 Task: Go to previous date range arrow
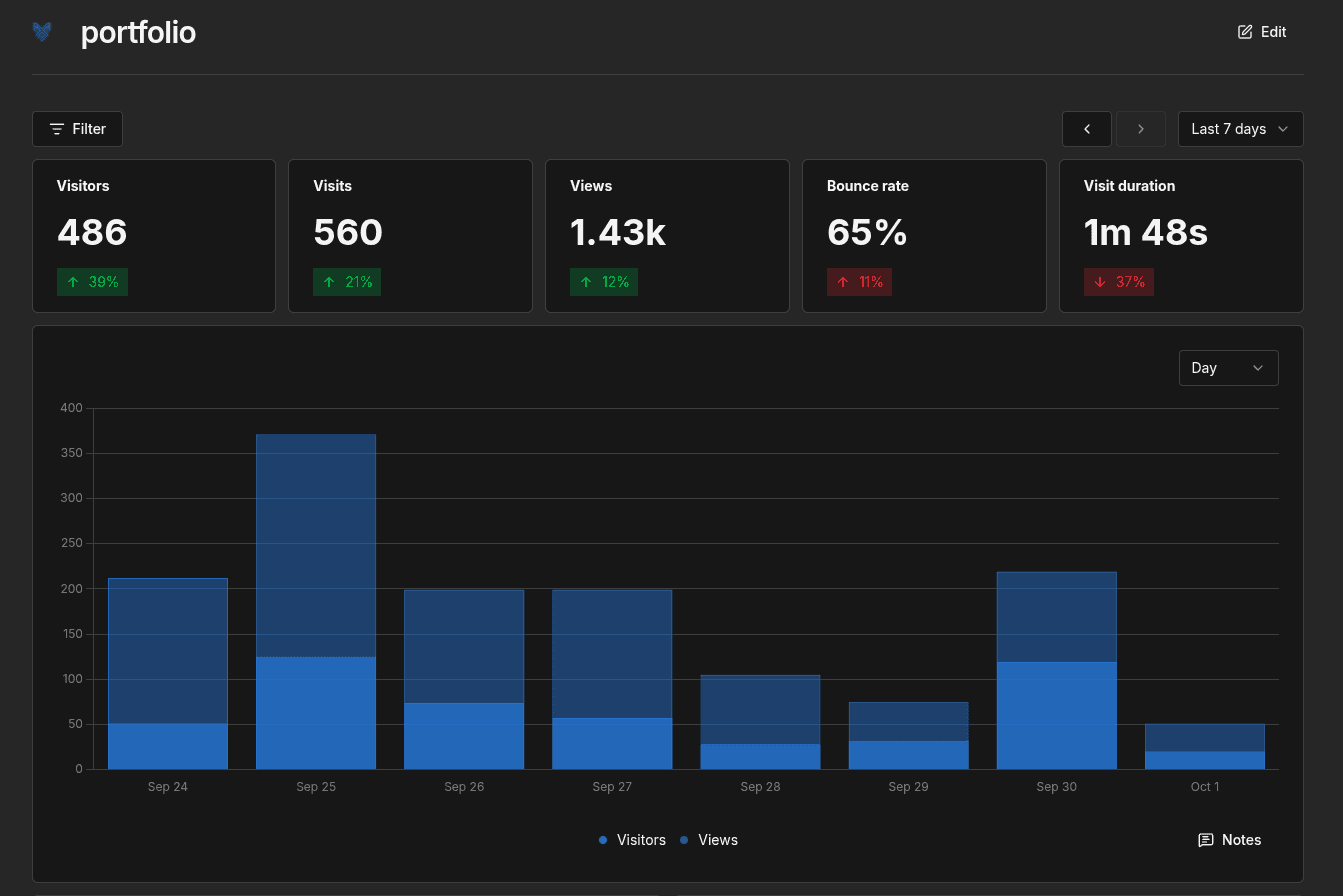1087,129
